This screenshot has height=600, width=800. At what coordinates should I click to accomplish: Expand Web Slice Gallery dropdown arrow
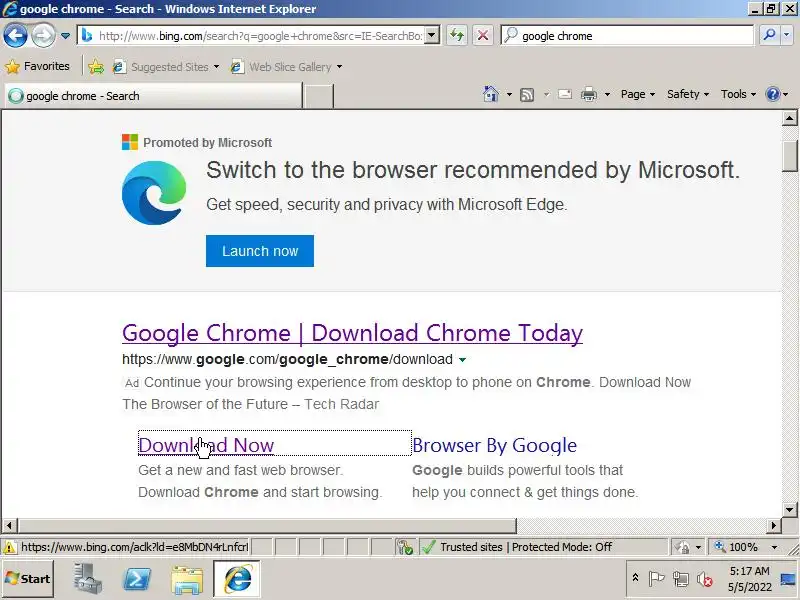[x=339, y=67]
